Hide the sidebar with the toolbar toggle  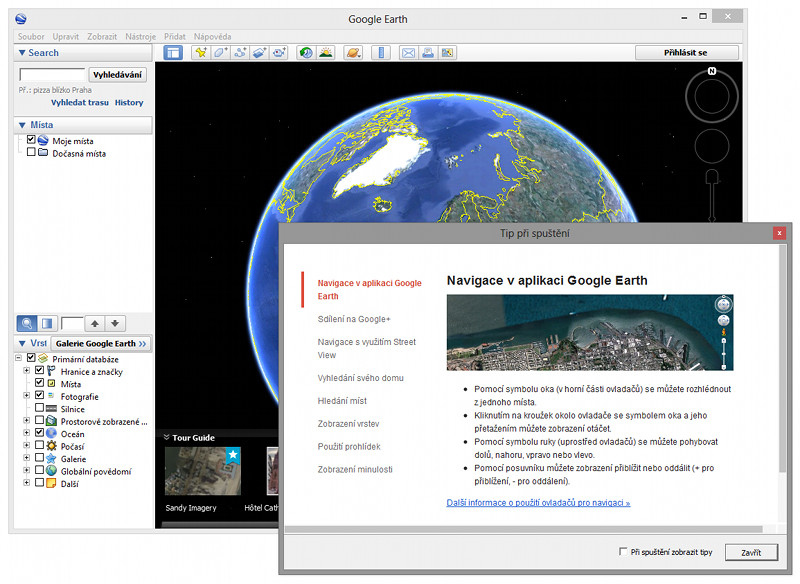click(173, 53)
